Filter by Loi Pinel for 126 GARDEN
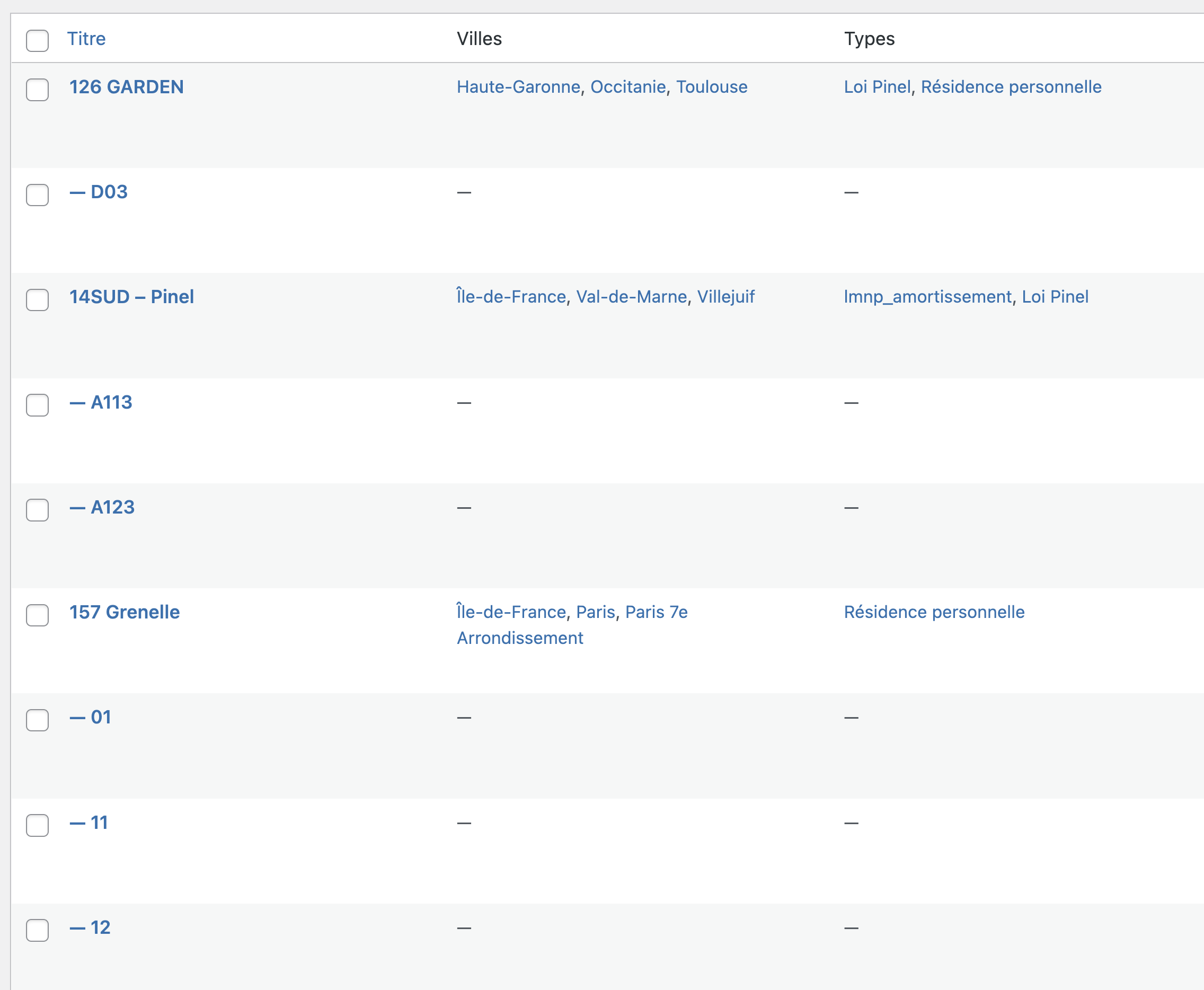Image resolution: width=1204 pixels, height=990 pixels. 877,87
